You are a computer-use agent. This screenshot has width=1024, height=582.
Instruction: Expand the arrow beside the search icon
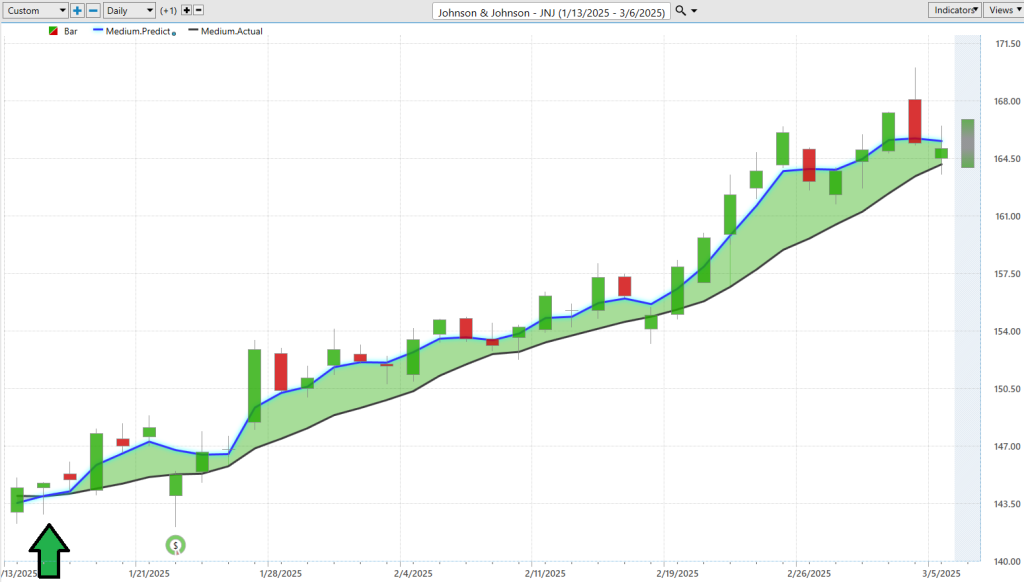click(694, 11)
